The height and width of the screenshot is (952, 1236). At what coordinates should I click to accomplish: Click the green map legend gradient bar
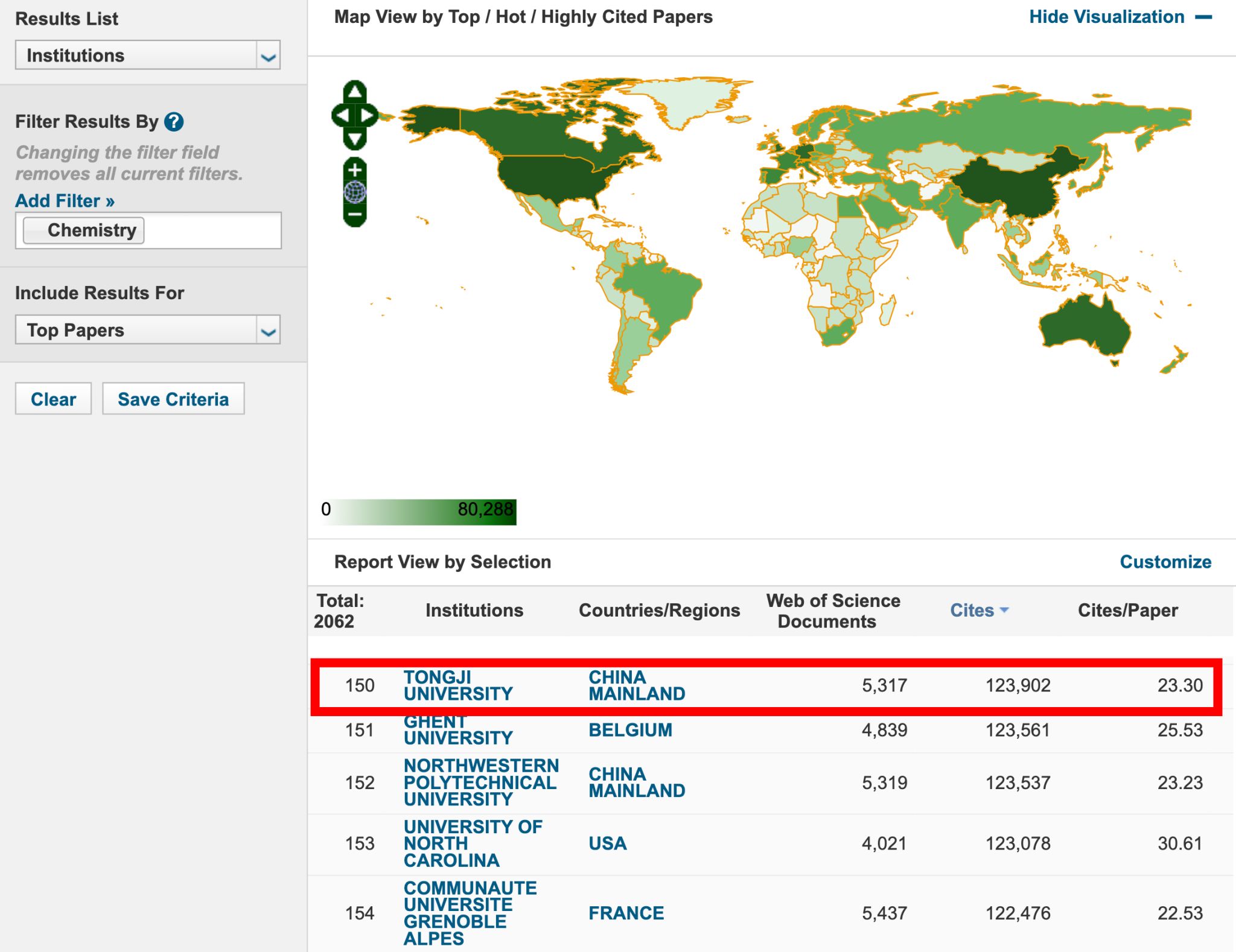tap(419, 511)
